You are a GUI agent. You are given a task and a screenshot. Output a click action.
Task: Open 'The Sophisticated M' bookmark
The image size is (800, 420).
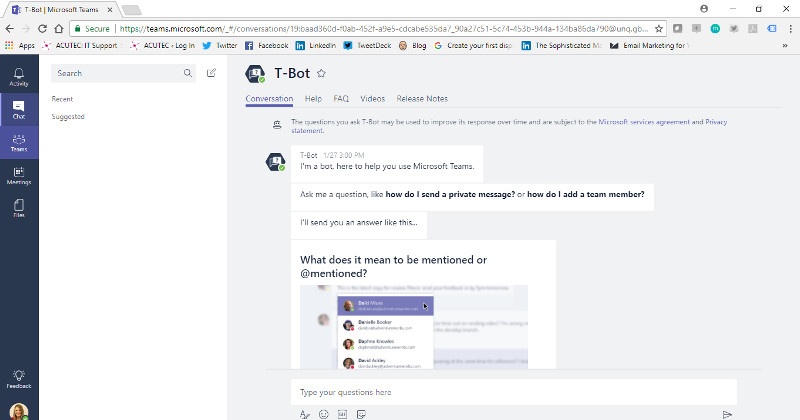pyautogui.click(x=562, y=45)
